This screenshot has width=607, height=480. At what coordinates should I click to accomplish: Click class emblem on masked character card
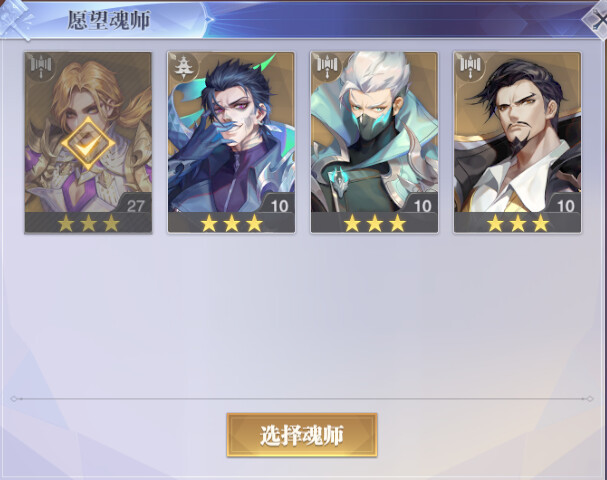pyautogui.click(x=327, y=67)
